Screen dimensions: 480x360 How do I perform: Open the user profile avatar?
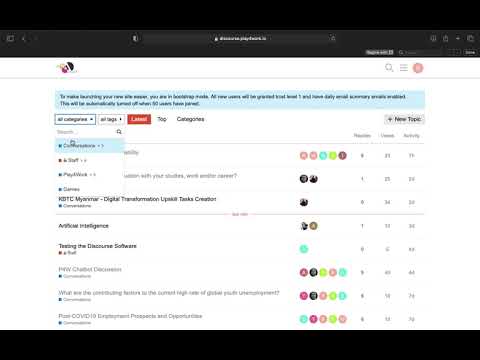(x=418, y=68)
